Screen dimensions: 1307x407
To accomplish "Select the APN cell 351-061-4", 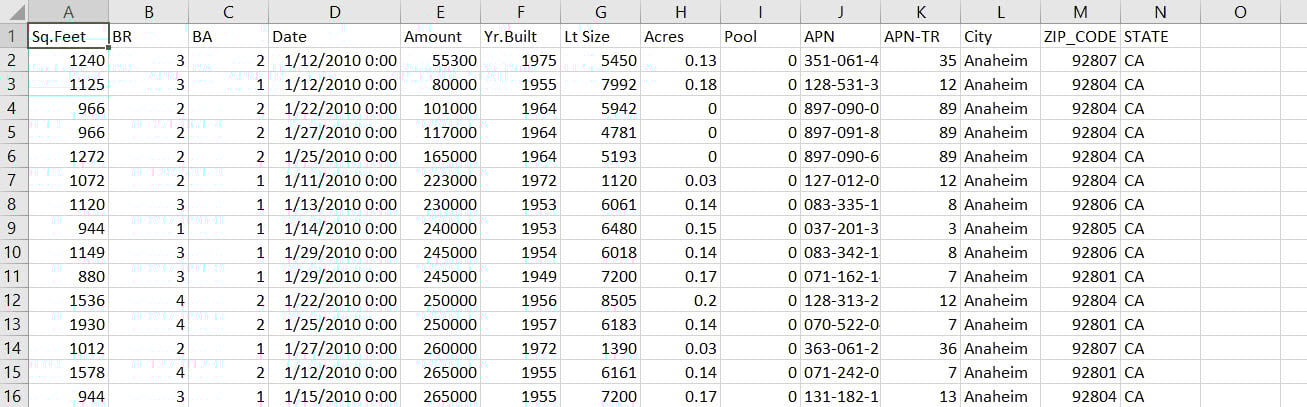I will 840,61.
